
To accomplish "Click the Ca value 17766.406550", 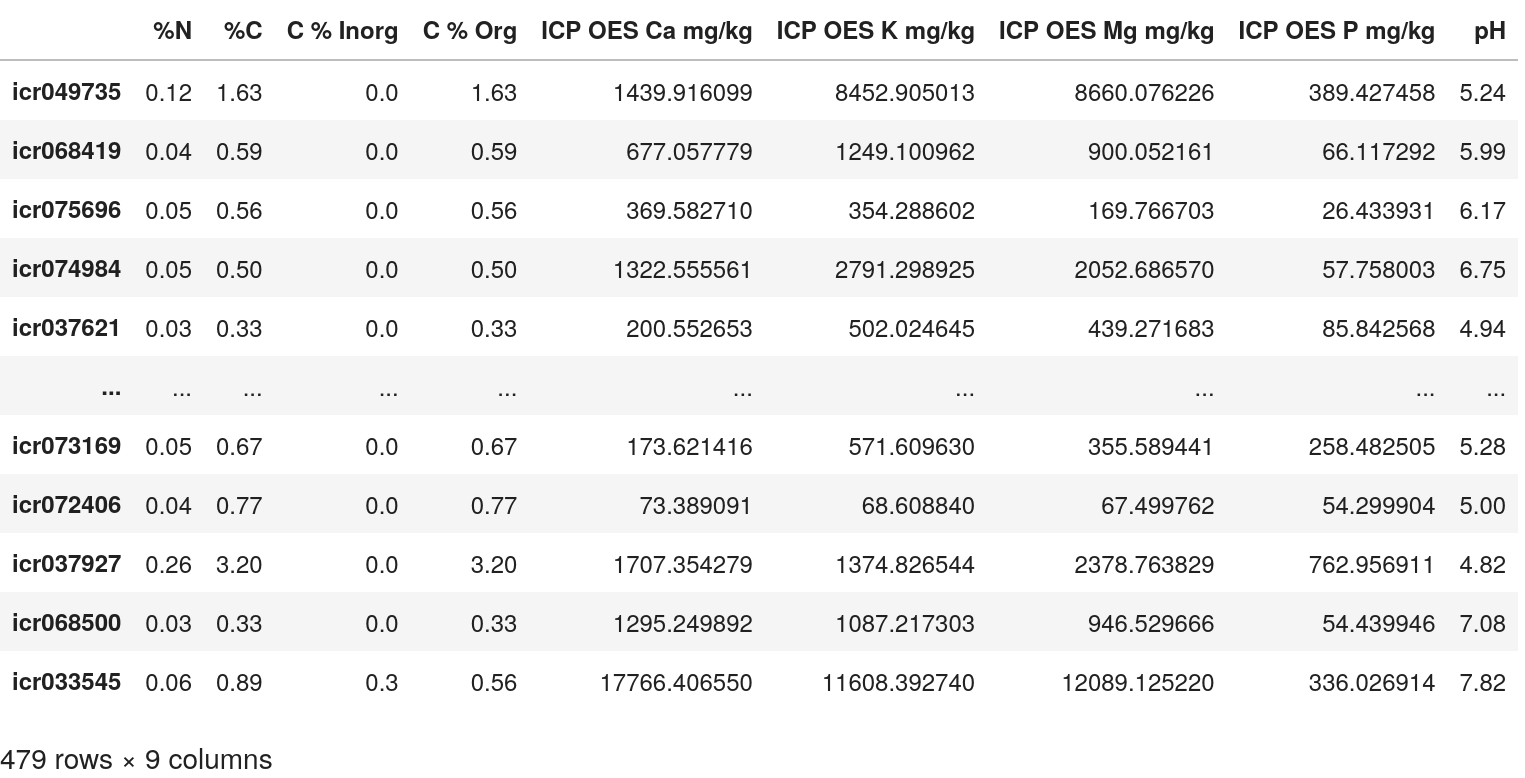I will point(676,683).
